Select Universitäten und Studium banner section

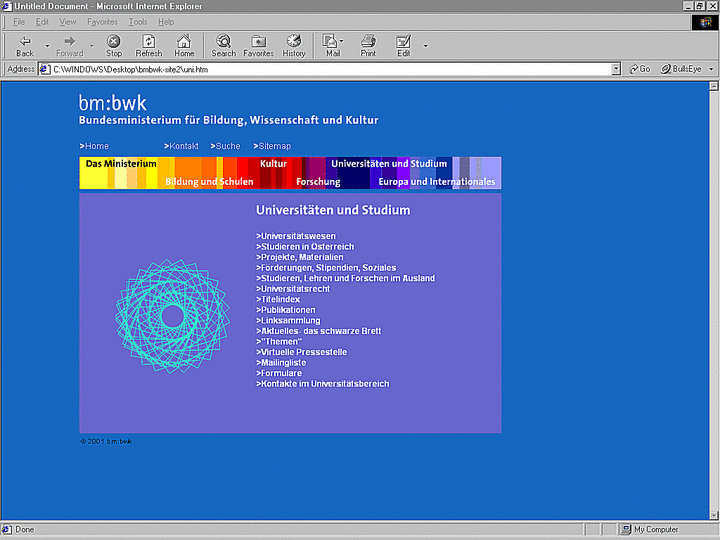(x=389, y=163)
